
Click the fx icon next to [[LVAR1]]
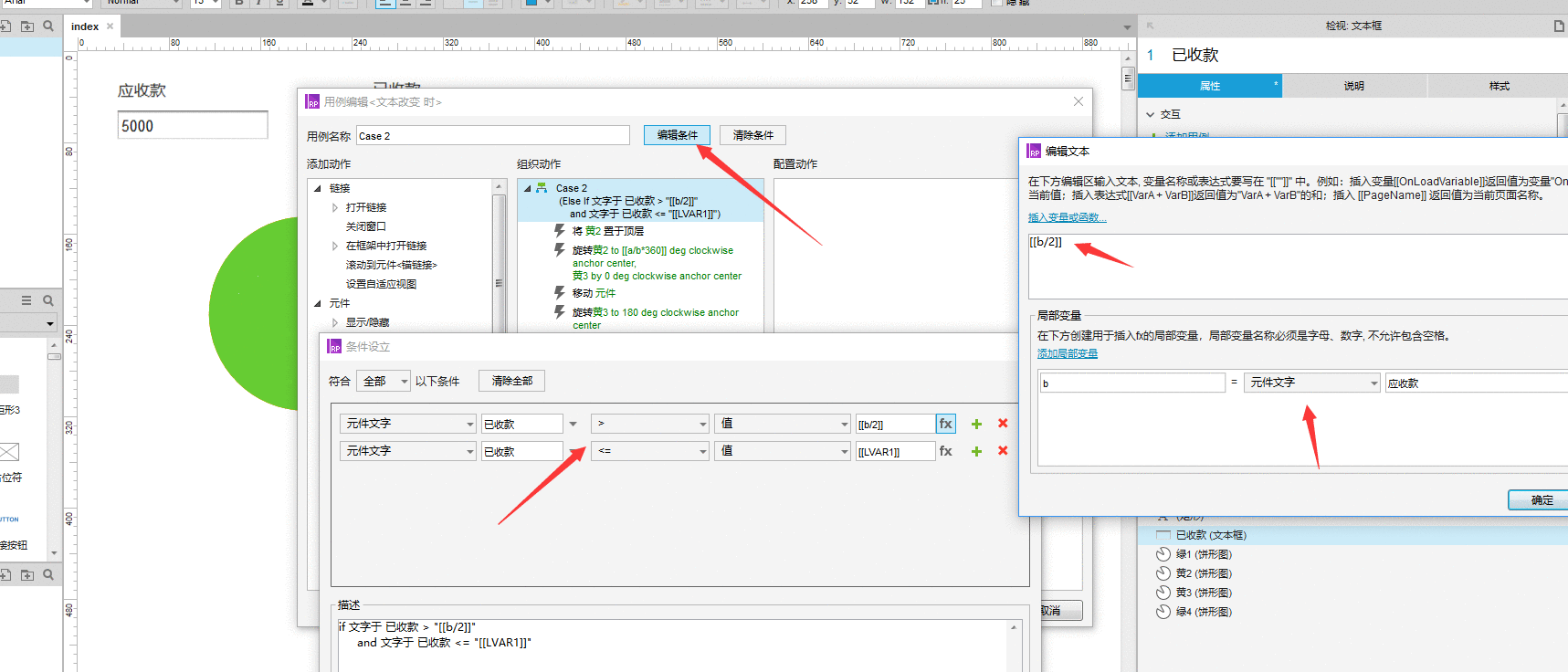pyautogui.click(x=946, y=451)
